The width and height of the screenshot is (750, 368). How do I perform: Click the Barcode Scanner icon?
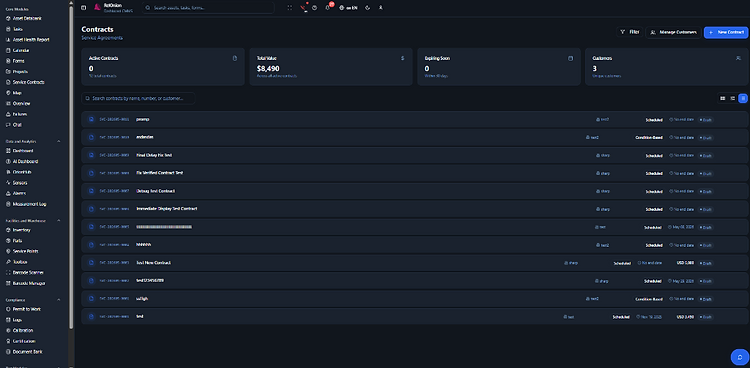pyautogui.click(x=8, y=272)
